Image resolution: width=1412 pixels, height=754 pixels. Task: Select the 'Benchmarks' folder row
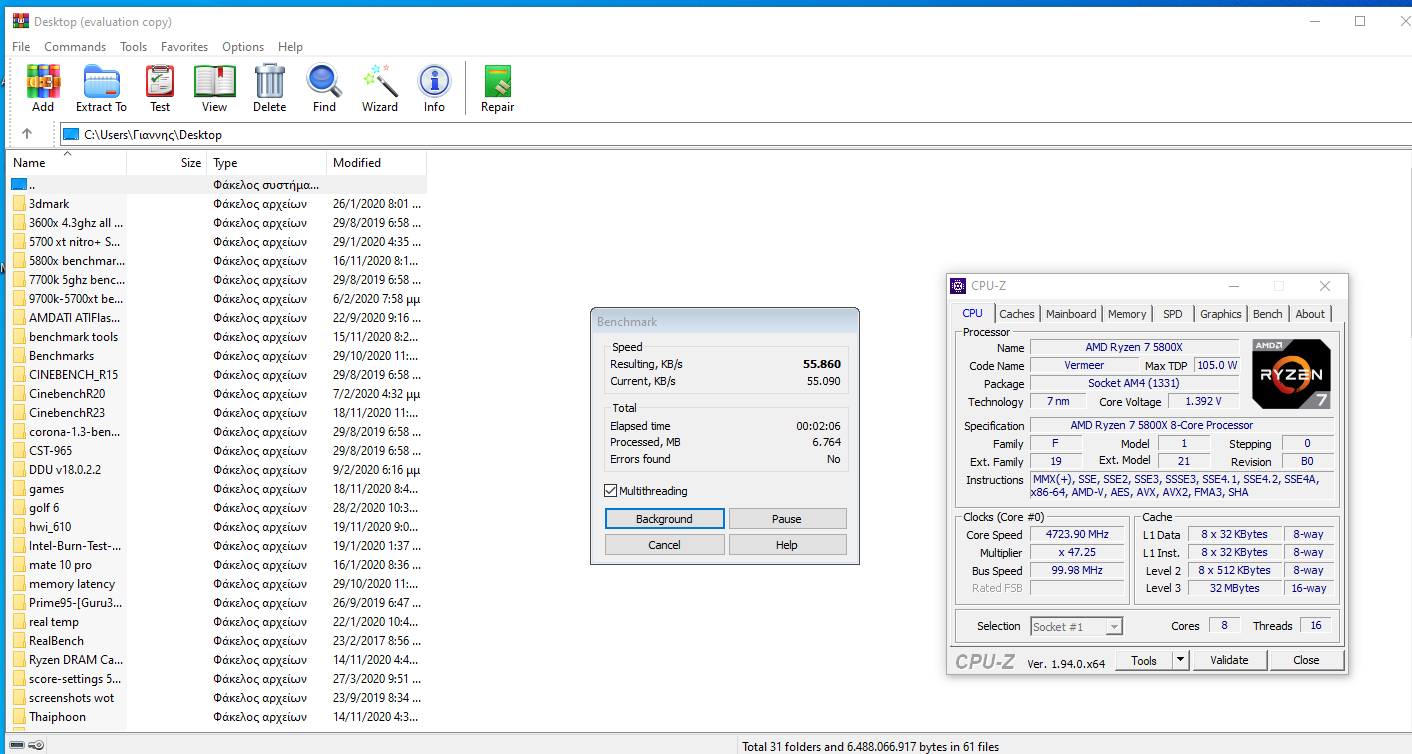218,356
